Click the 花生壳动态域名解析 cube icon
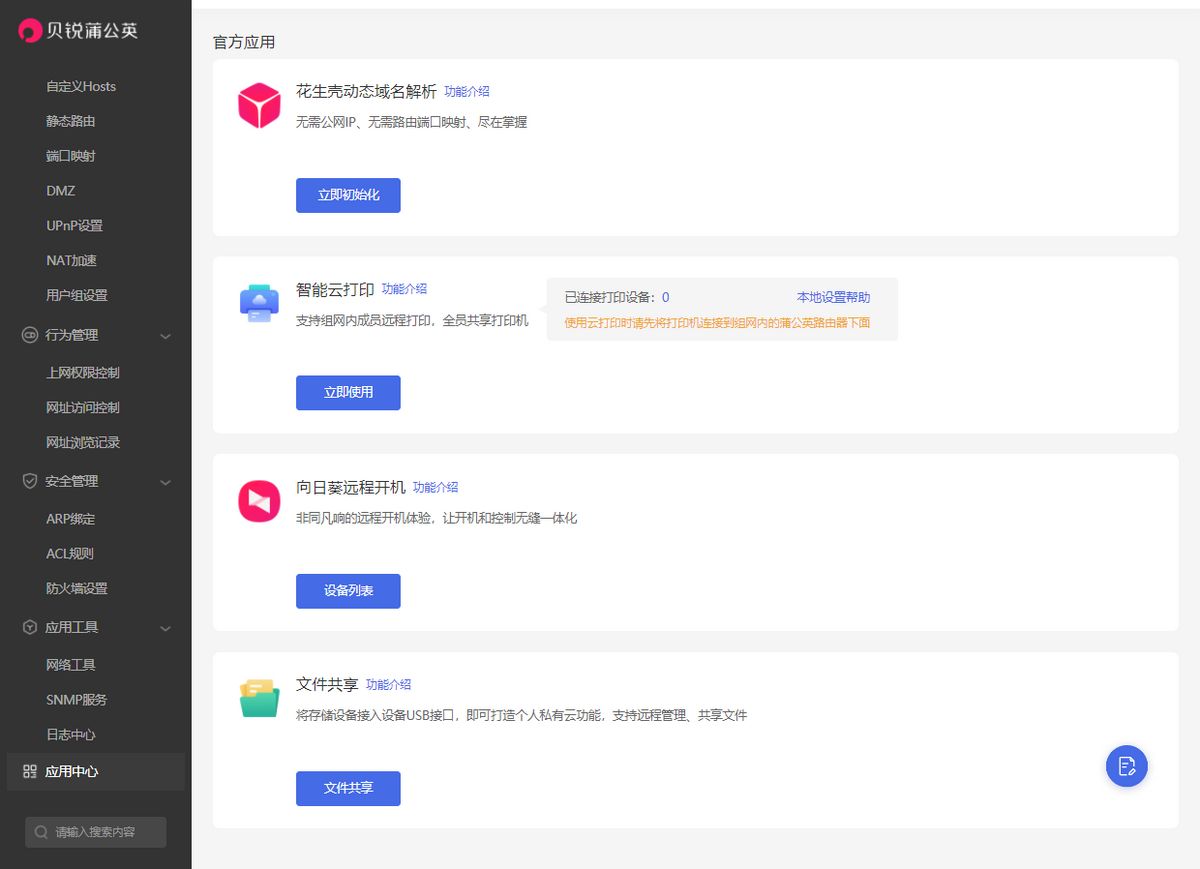 pyautogui.click(x=259, y=106)
